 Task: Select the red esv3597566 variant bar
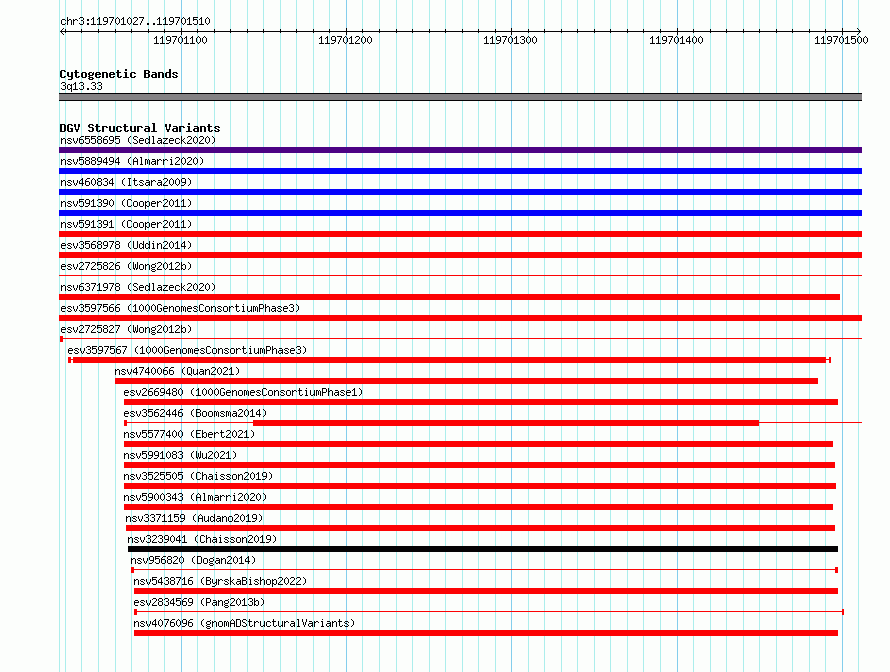[x=460, y=318]
